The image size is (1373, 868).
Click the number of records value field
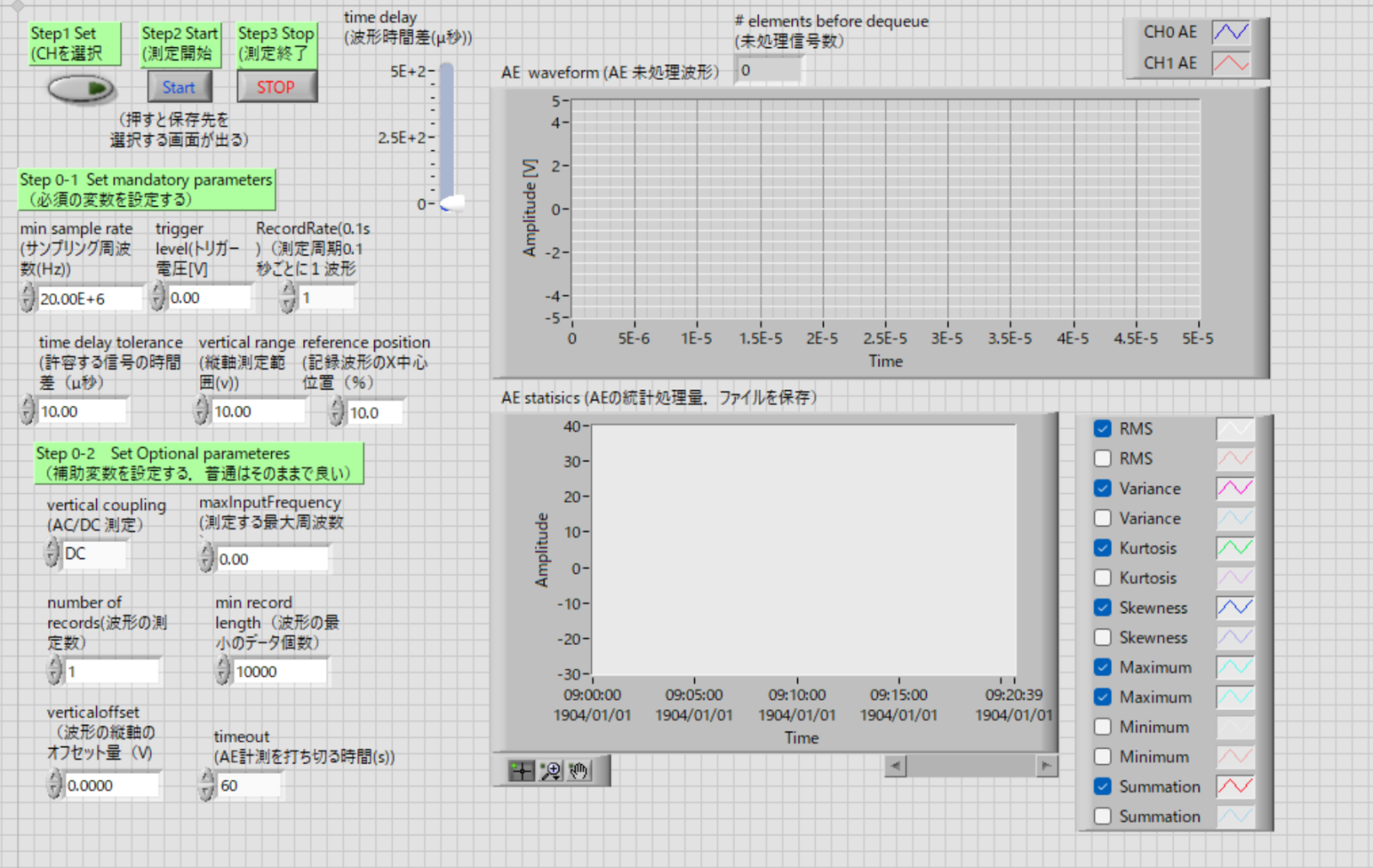pos(112,672)
